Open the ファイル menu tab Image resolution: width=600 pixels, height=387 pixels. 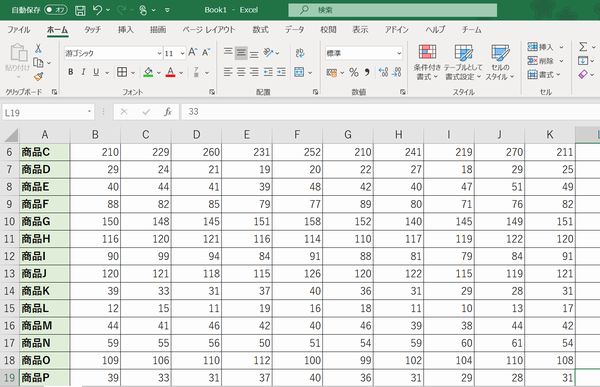click(18, 29)
